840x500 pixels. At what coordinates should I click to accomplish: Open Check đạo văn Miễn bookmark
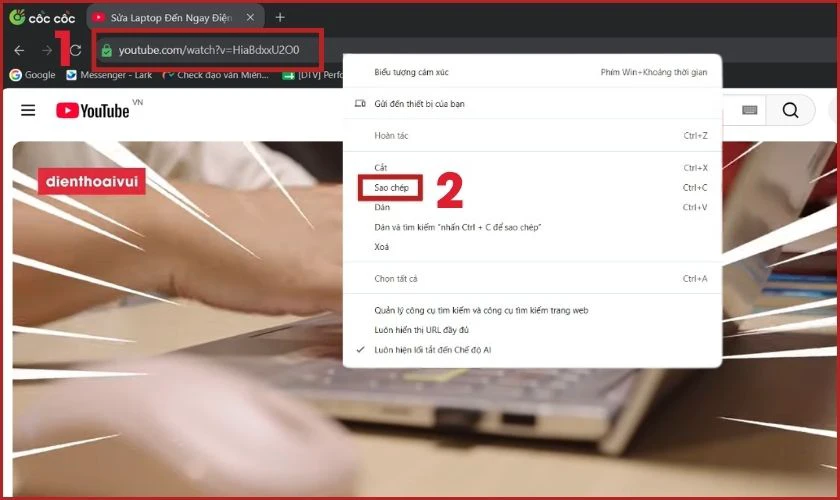pos(216,75)
